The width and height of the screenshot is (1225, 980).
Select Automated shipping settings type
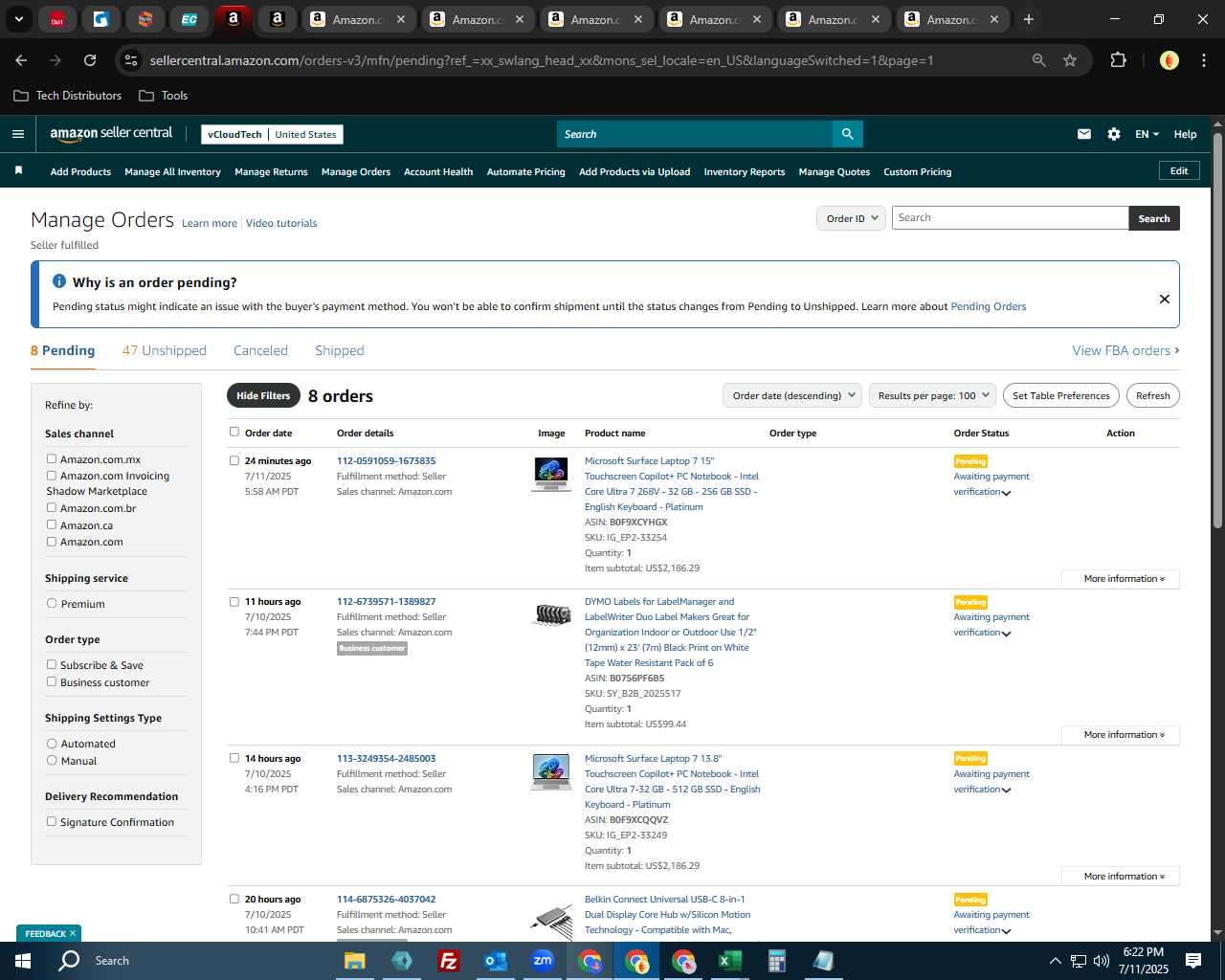pos(52,743)
